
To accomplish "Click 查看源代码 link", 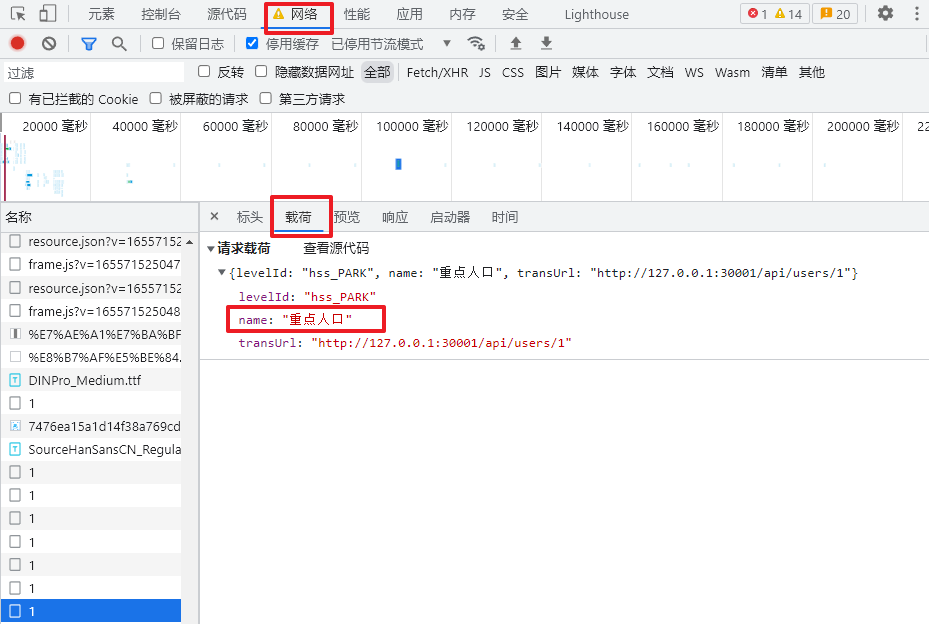I will pyautogui.click(x=336, y=248).
